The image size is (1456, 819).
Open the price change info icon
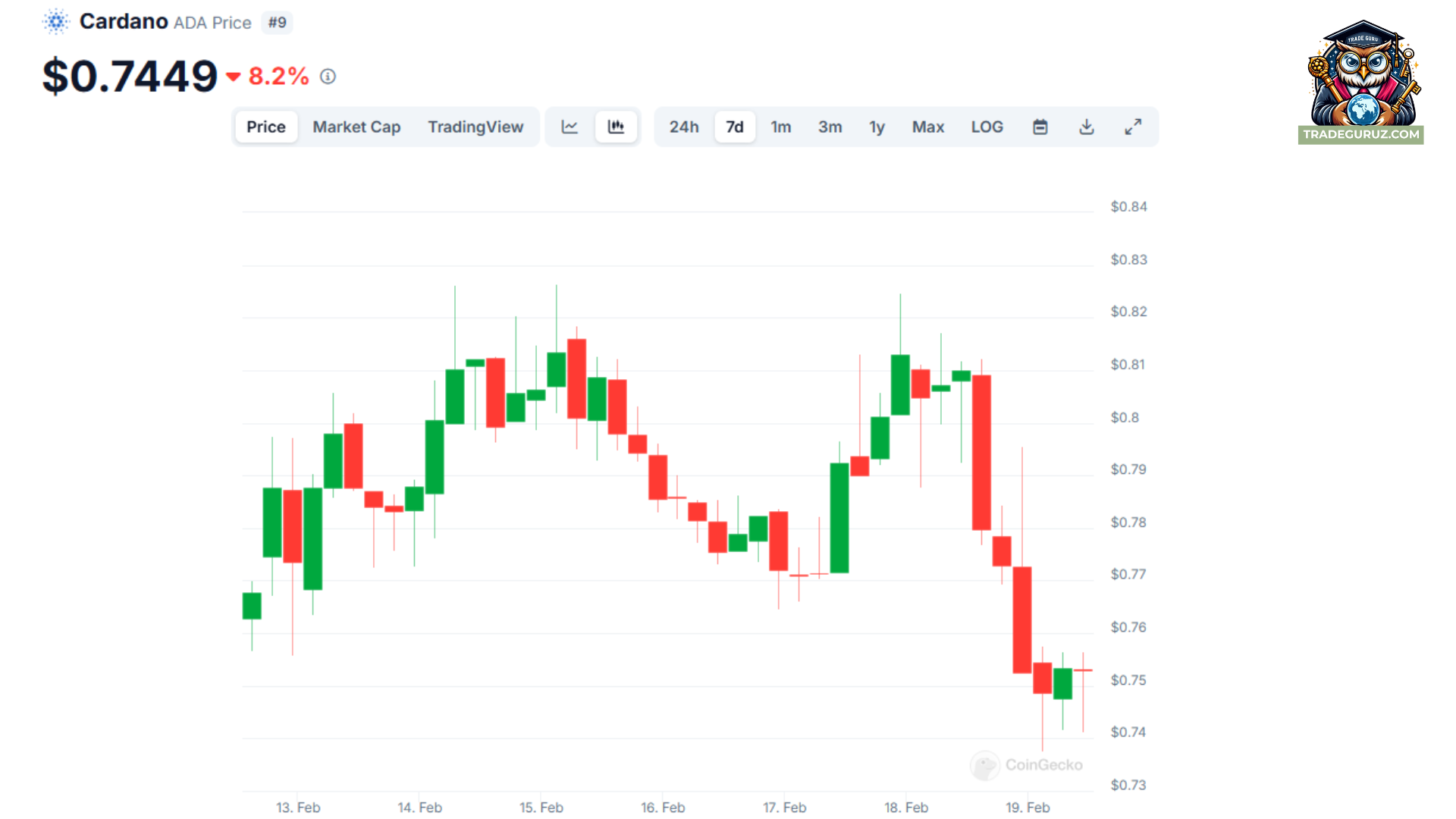[328, 77]
